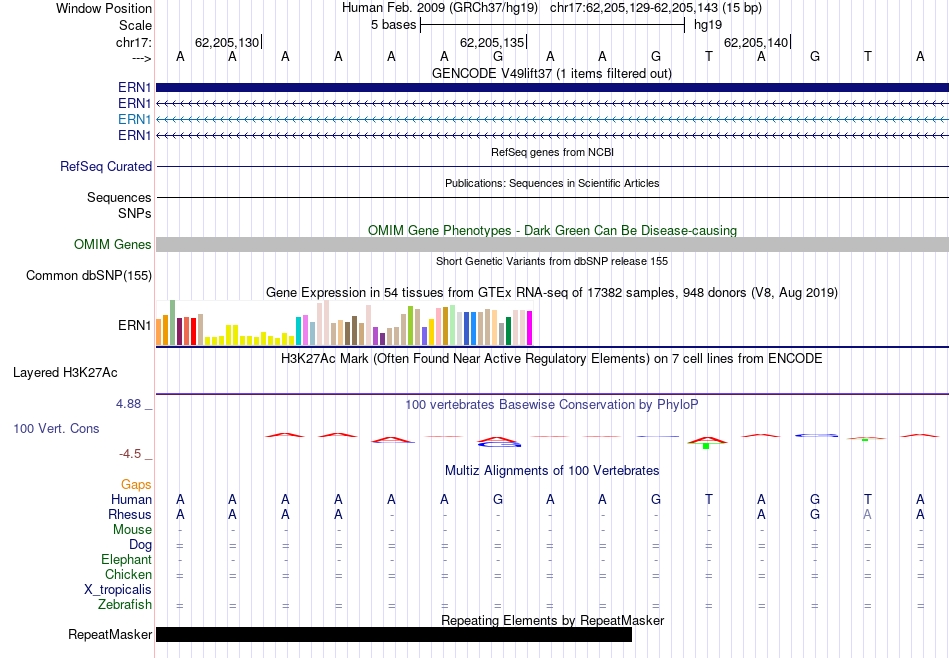Open the GENCODE V49lift37 track title

[551, 73]
